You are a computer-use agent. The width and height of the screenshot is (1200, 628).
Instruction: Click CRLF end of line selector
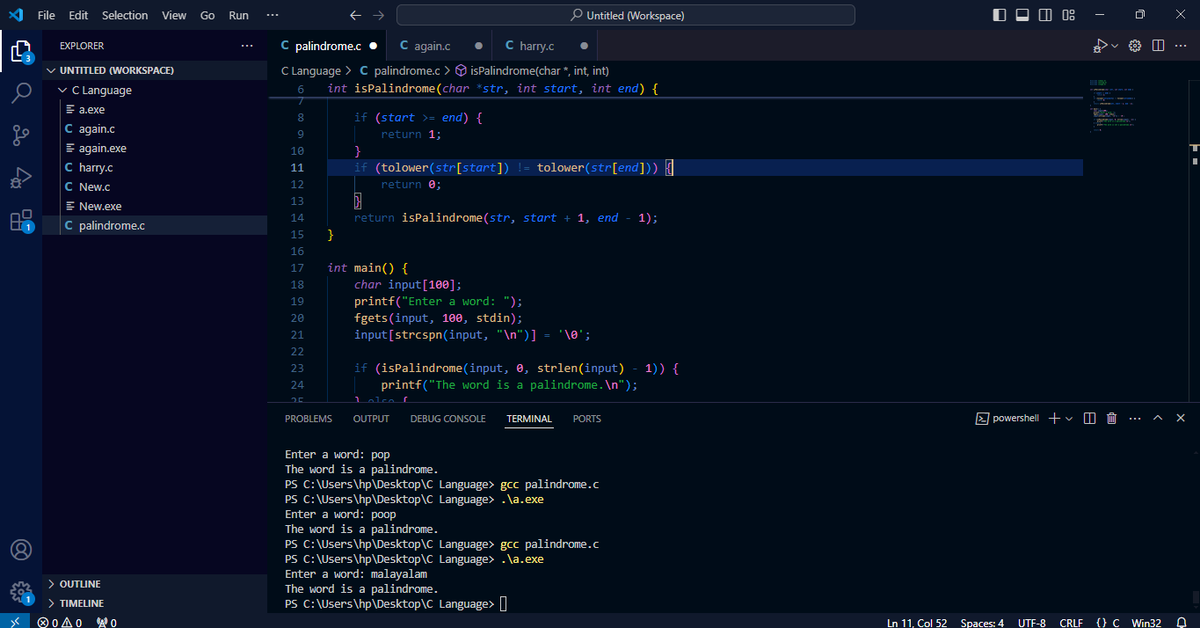pyautogui.click(x=1071, y=622)
